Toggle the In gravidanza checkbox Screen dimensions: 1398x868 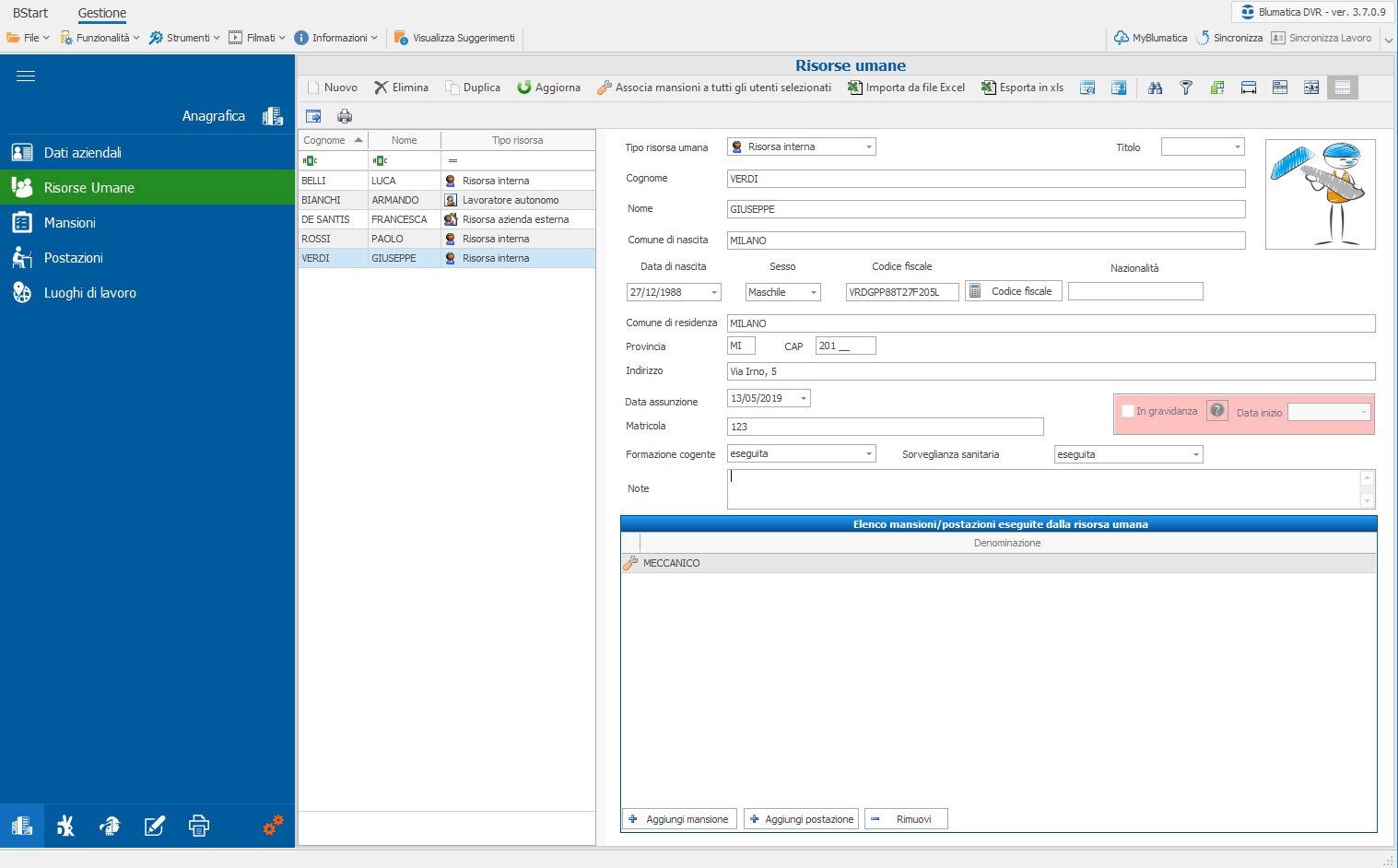tap(1127, 411)
